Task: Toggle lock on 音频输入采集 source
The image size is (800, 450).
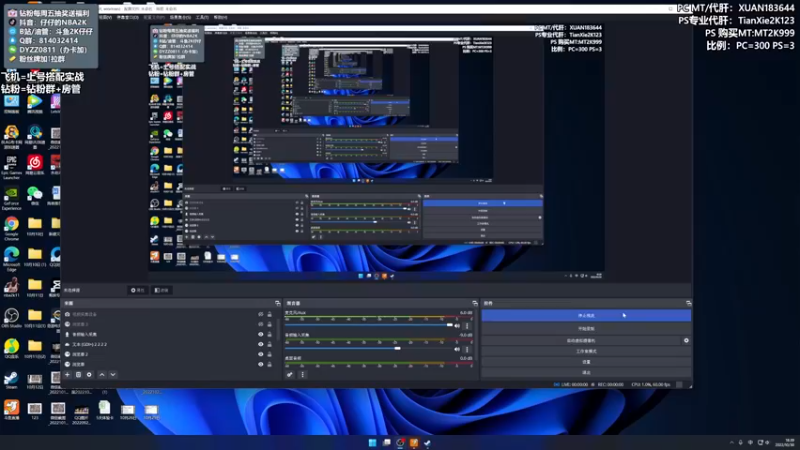Action: (269, 334)
